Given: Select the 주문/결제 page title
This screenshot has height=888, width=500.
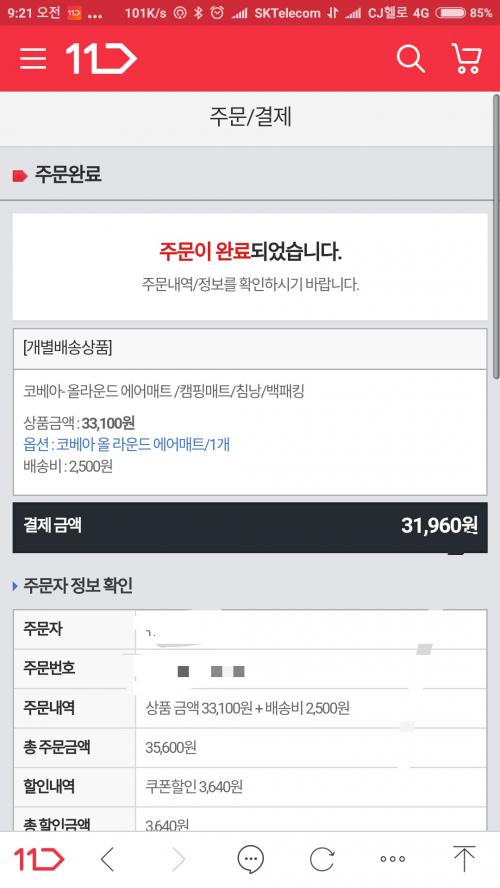Looking at the screenshot, I should (250, 117).
